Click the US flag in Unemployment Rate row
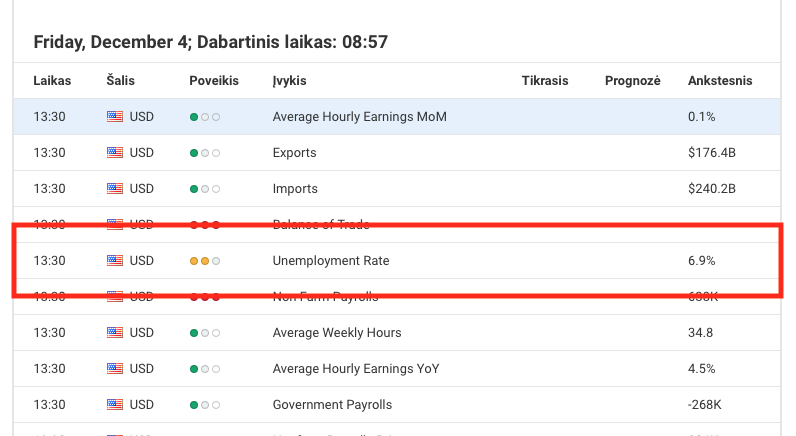 point(115,261)
